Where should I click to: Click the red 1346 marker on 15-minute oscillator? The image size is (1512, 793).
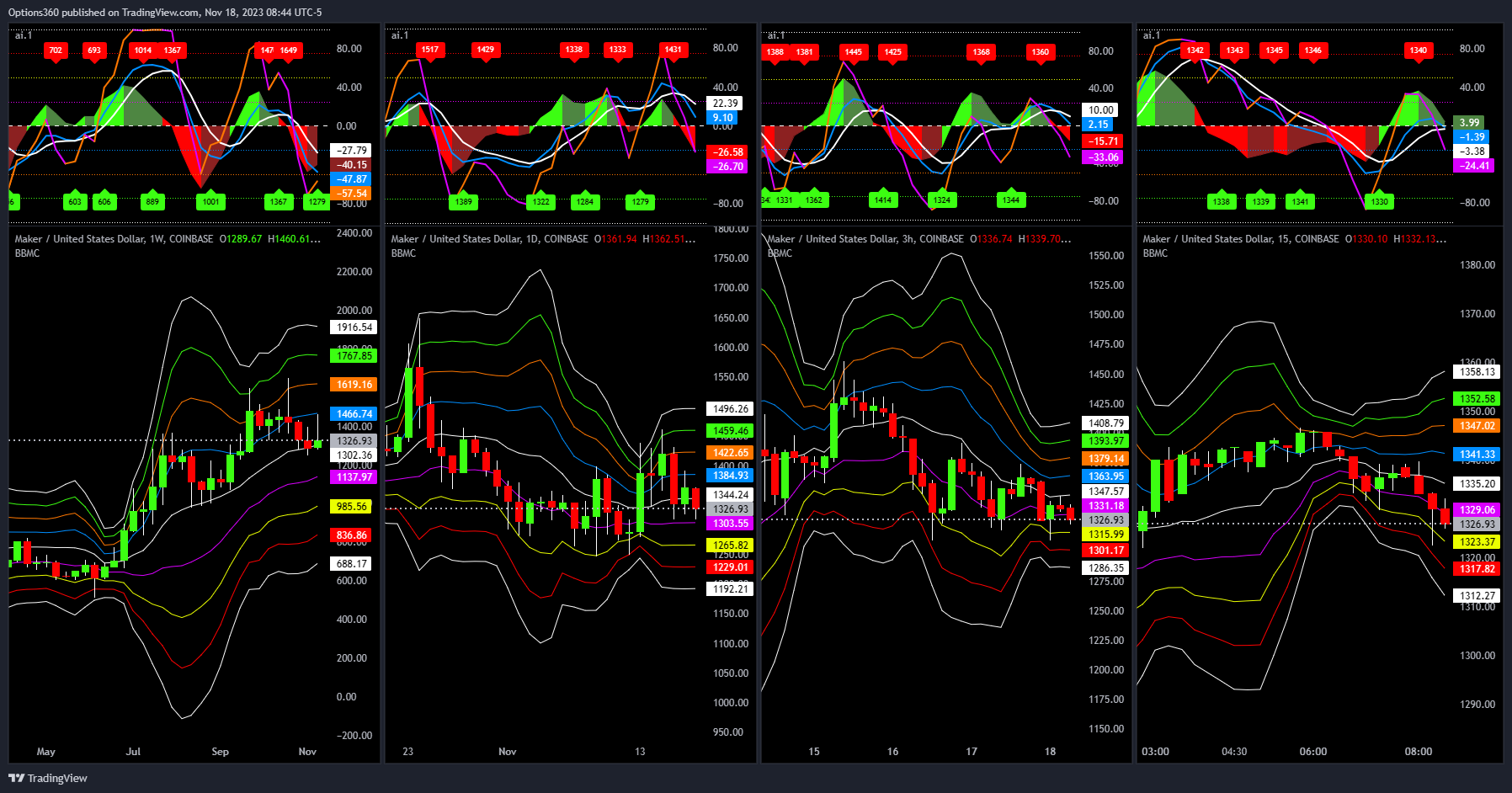click(x=1313, y=51)
